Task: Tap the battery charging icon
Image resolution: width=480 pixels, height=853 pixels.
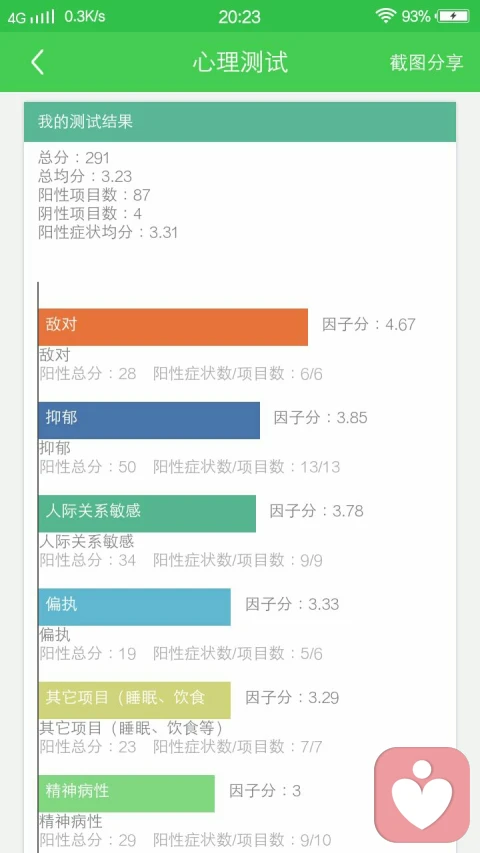Action: (453, 16)
